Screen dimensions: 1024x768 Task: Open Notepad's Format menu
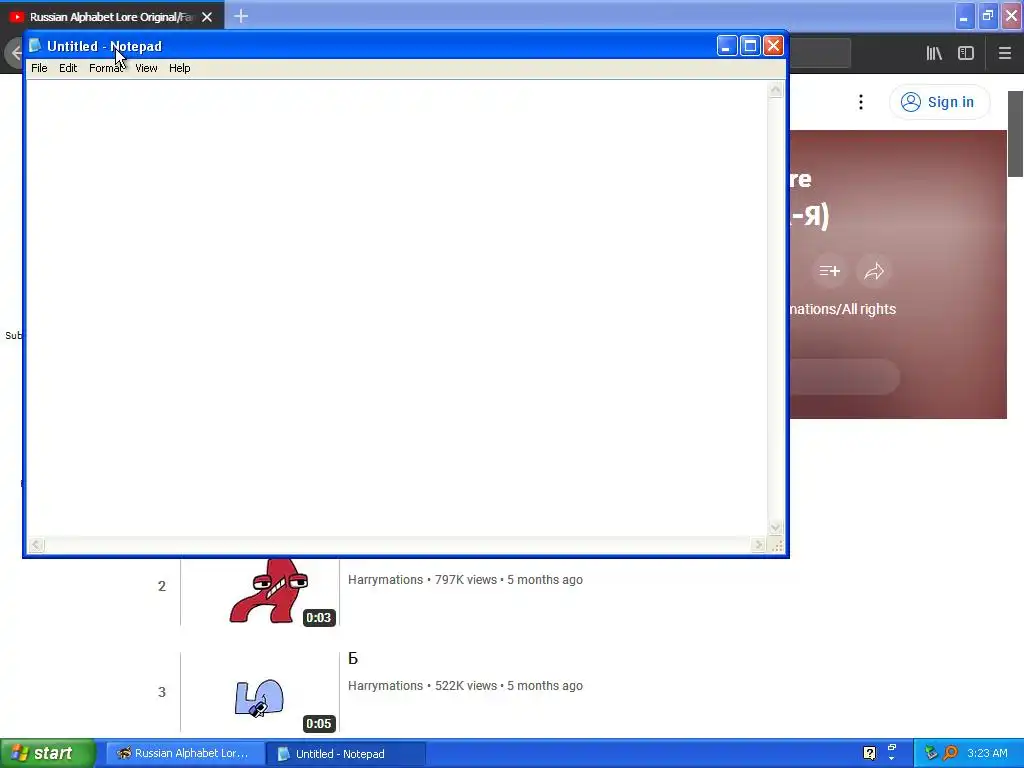(106, 68)
